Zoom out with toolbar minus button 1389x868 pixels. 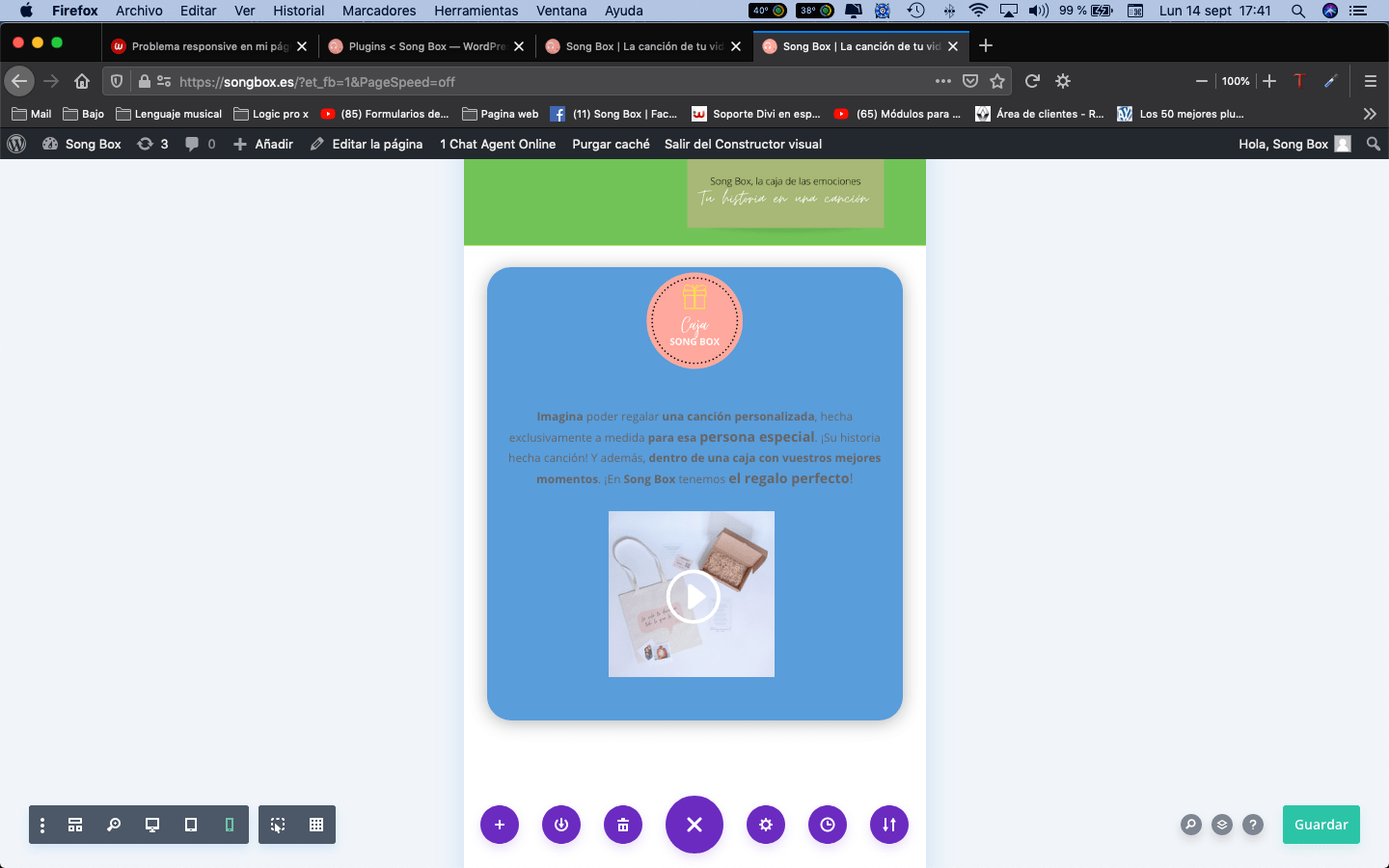pyautogui.click(x=1201, y=81)
